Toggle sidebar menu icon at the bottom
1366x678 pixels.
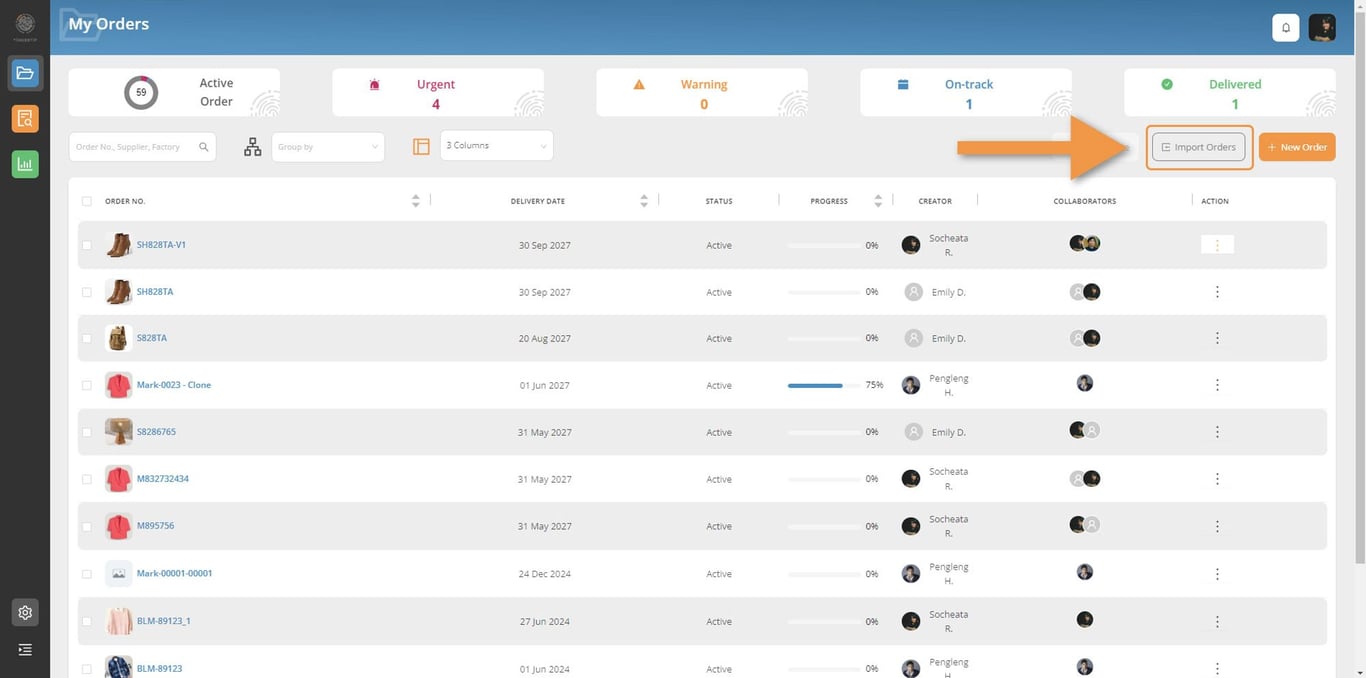point(25,650)
